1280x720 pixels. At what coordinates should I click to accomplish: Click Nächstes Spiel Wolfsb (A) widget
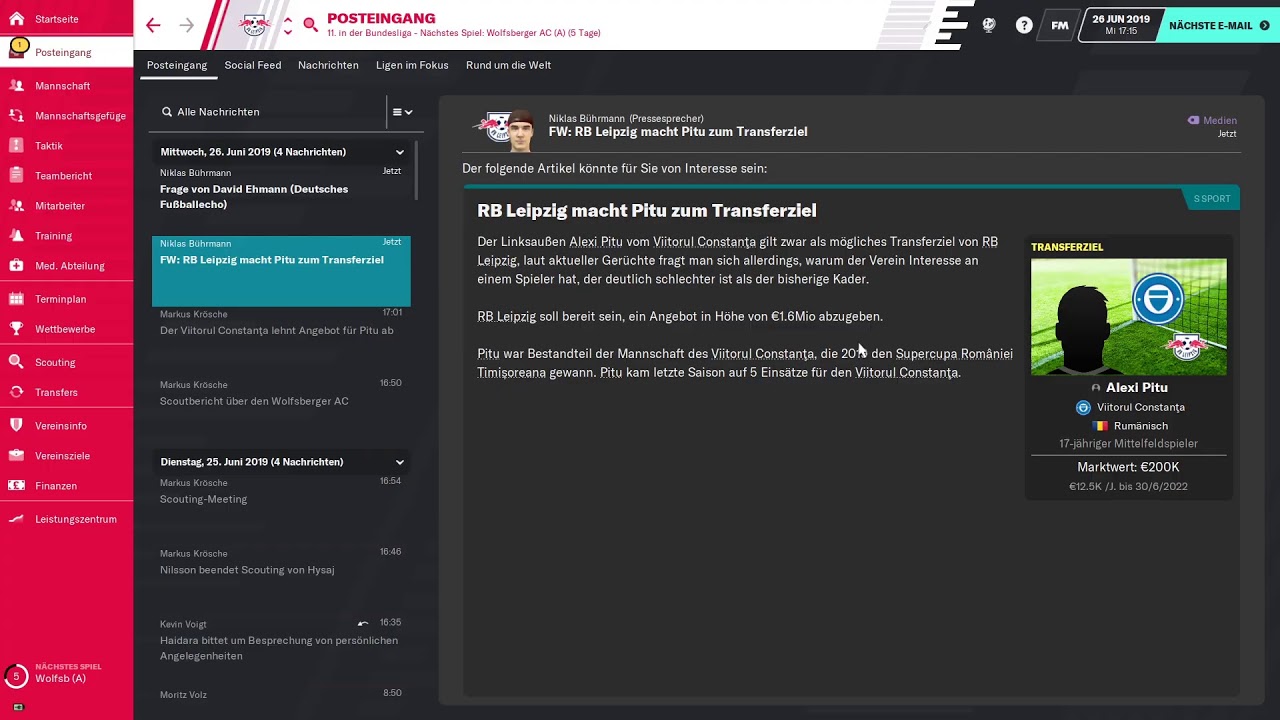click(66, 674)
